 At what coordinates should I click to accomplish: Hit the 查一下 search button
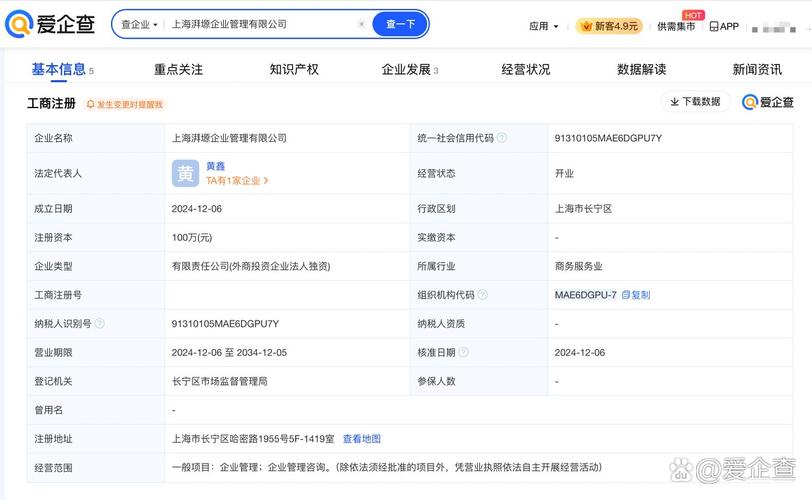coord(400,24)
